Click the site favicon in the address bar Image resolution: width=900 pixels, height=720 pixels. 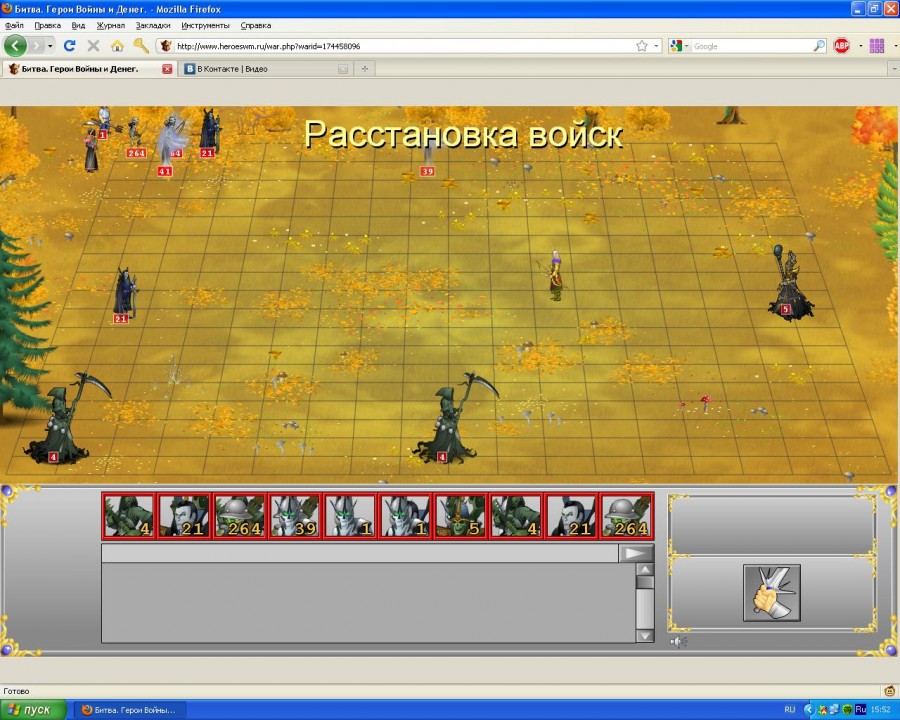point(166,46)
